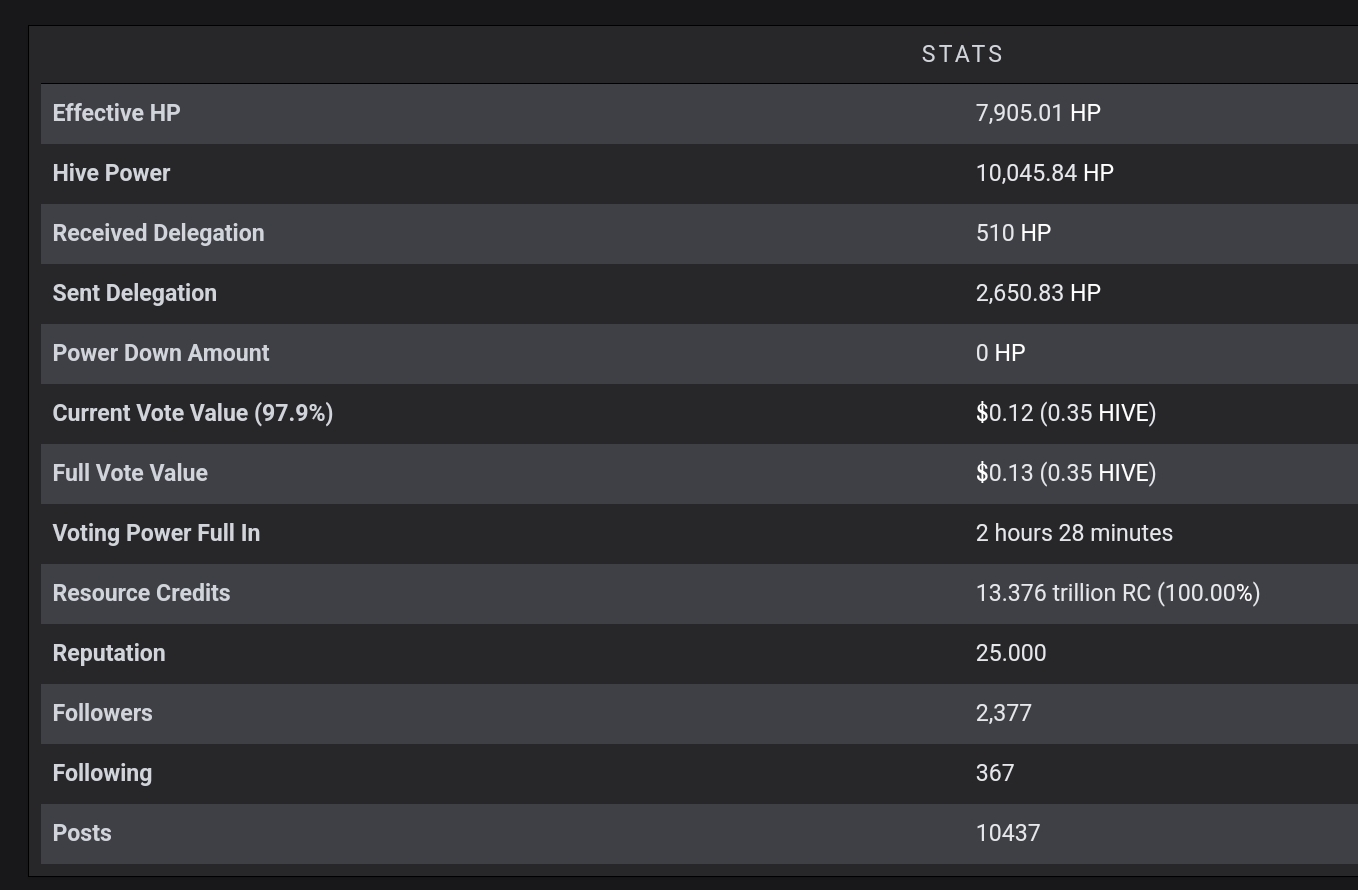This screenshot has height=890, width=1358.
Task: Click the $0.13 (0.35 HIVE) value
Action: [1065, 473]
